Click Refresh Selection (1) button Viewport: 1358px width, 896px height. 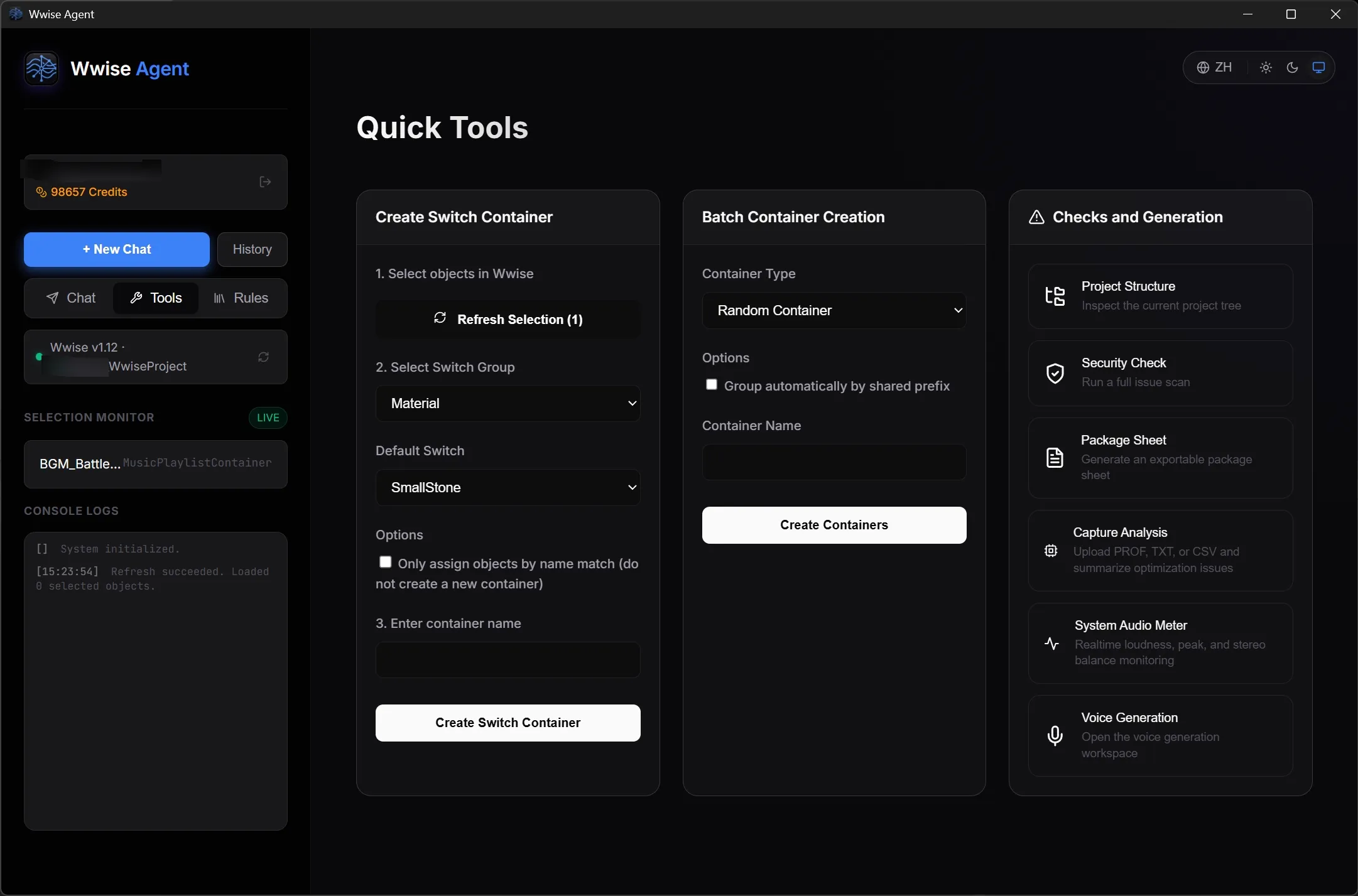coord(508,319)
